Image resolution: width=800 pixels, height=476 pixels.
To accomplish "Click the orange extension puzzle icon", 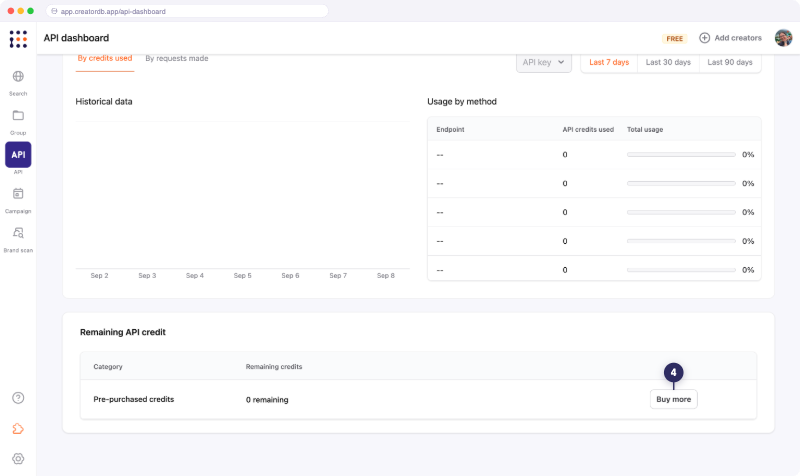I will (x=18, y=429).
